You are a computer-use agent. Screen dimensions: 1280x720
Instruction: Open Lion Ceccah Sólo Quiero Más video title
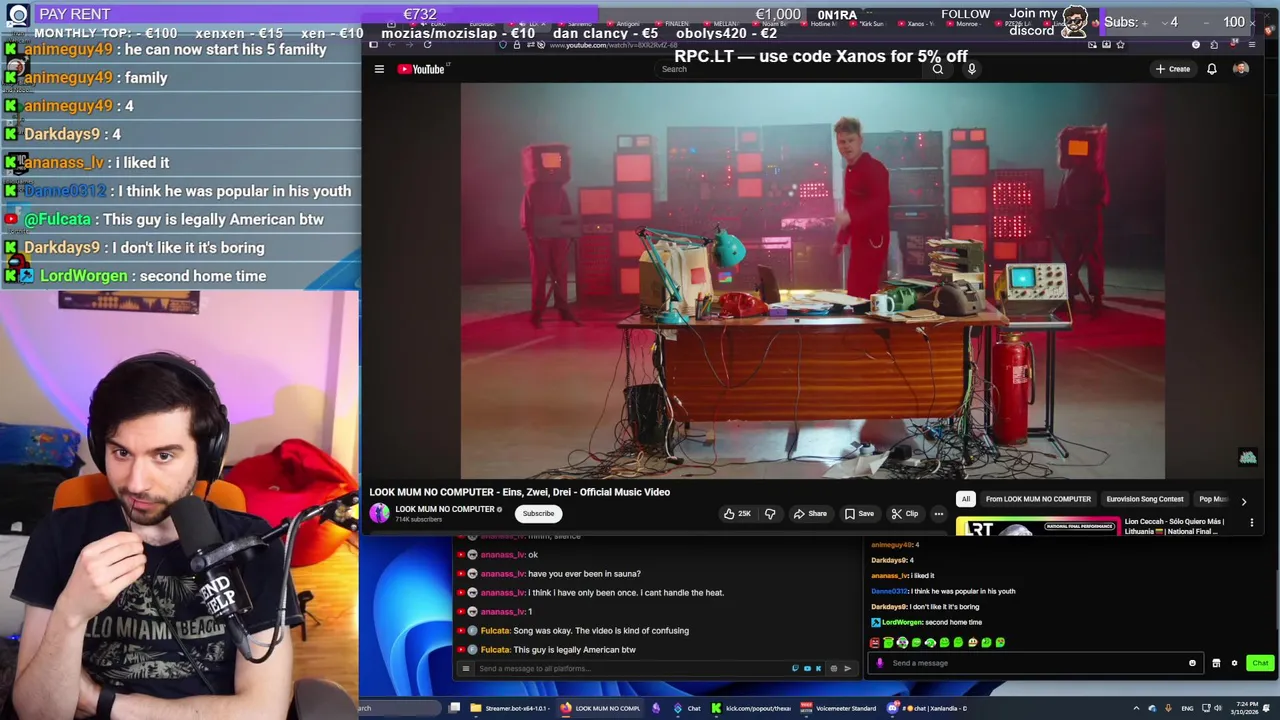pos(1174,526)
